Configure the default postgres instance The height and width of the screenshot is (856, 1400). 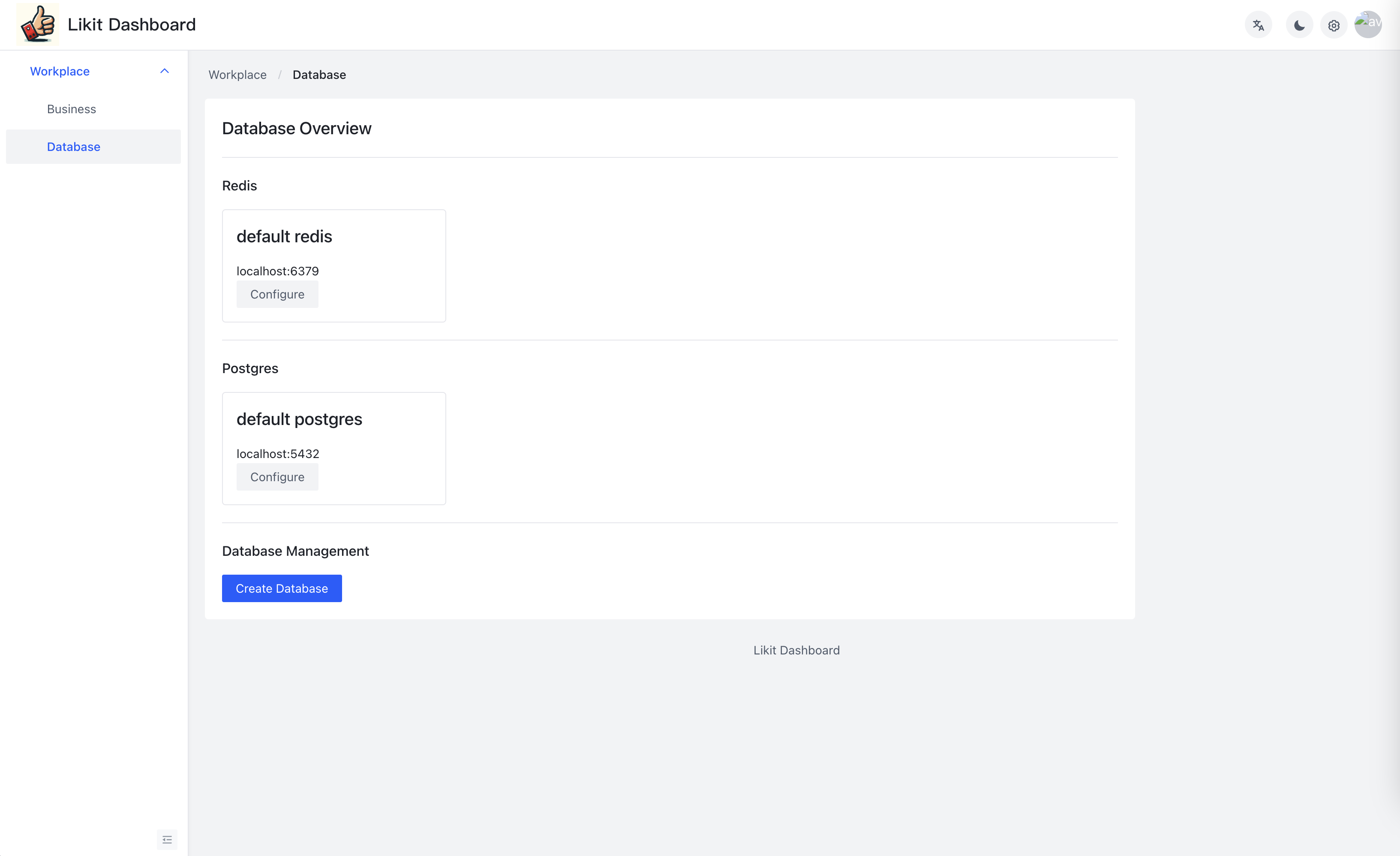pyautogui.click(x=277, y=476)
